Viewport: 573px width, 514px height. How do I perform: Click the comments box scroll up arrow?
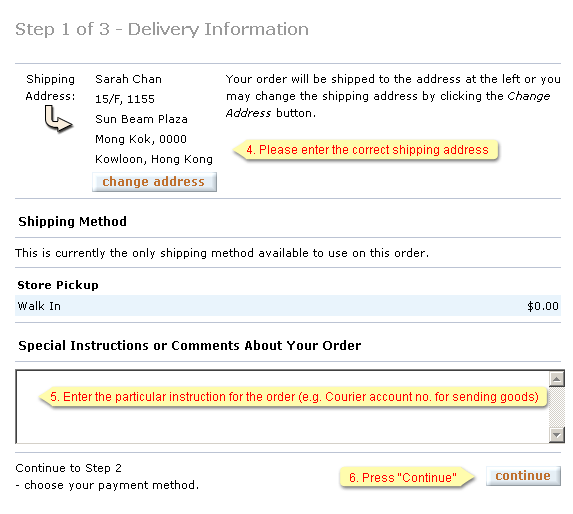click(x=557, y=379)
